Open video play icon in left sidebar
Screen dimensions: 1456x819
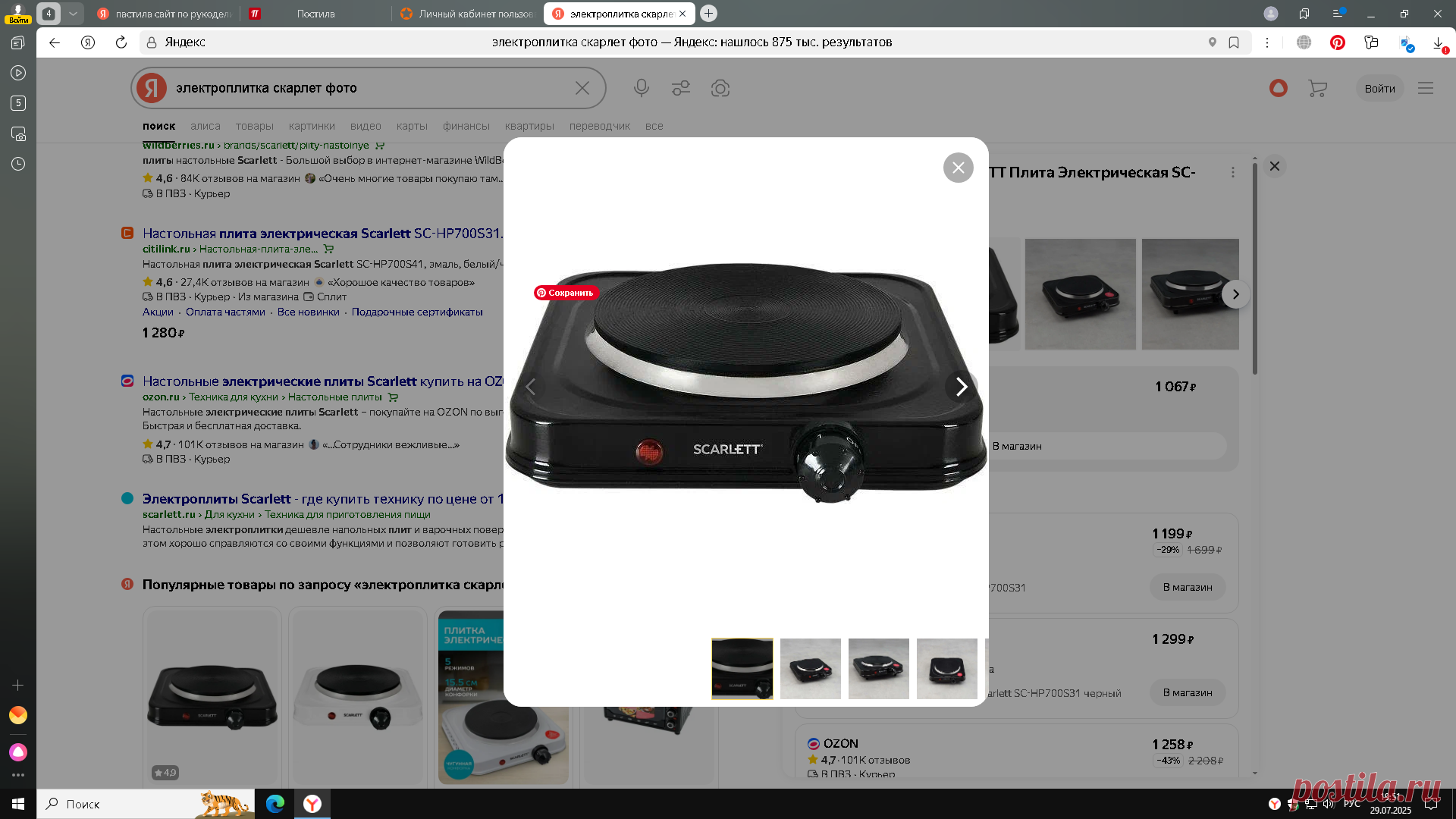(18, 73)
